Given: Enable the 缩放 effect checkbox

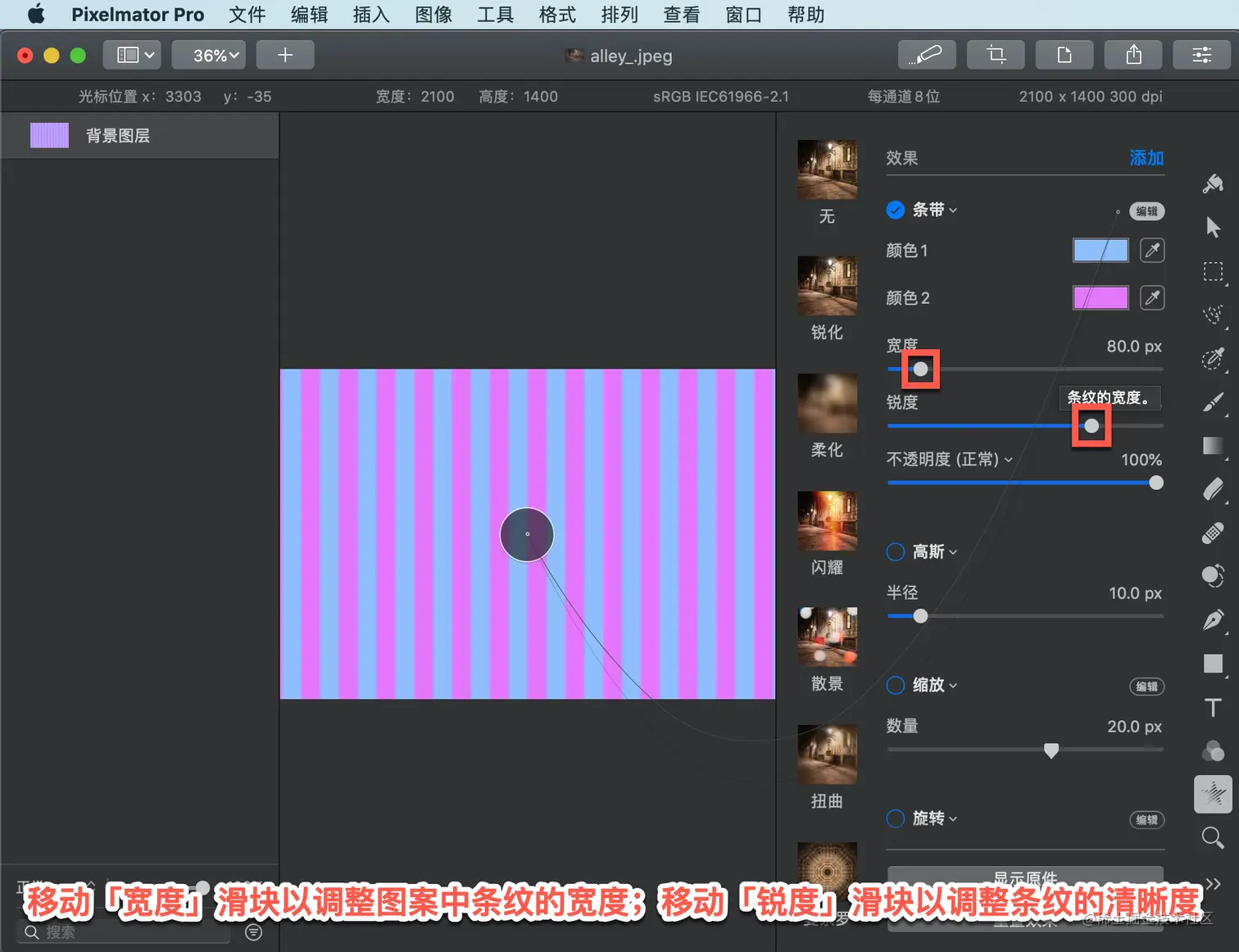Looking at the screenshot, I should tap(896, 685).
